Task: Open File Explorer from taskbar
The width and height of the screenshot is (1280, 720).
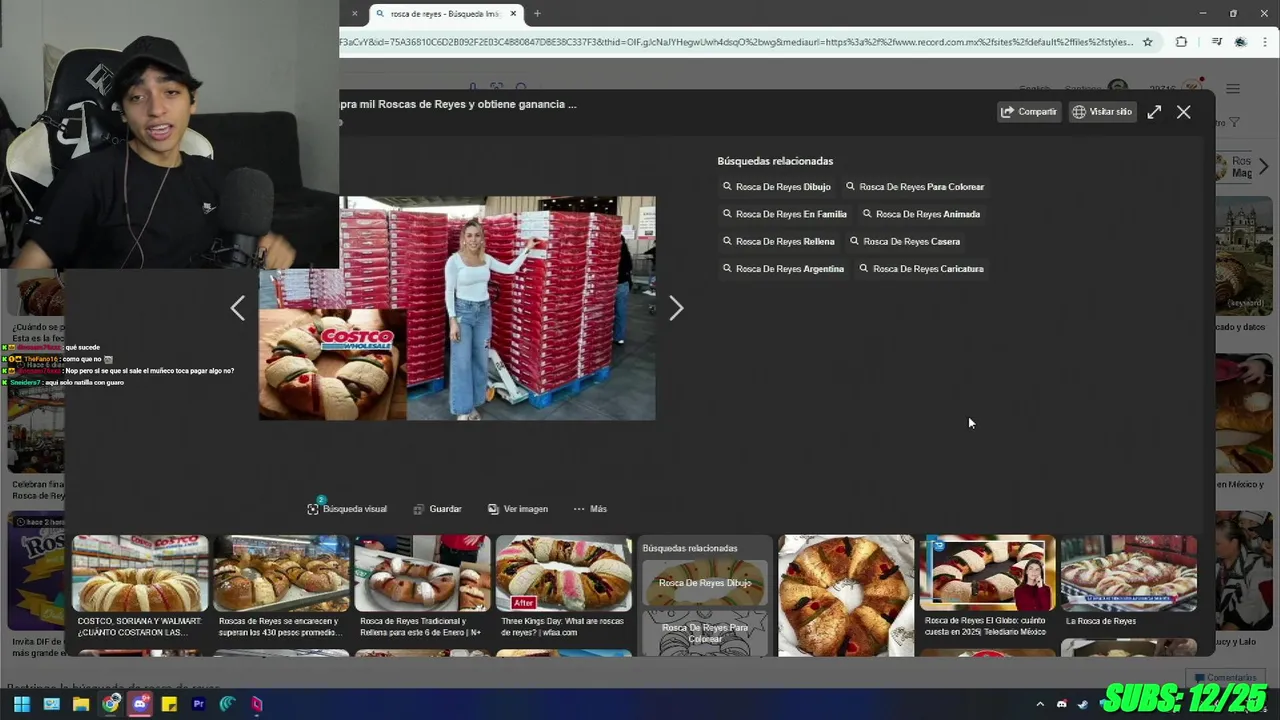Action: point(81,704)
